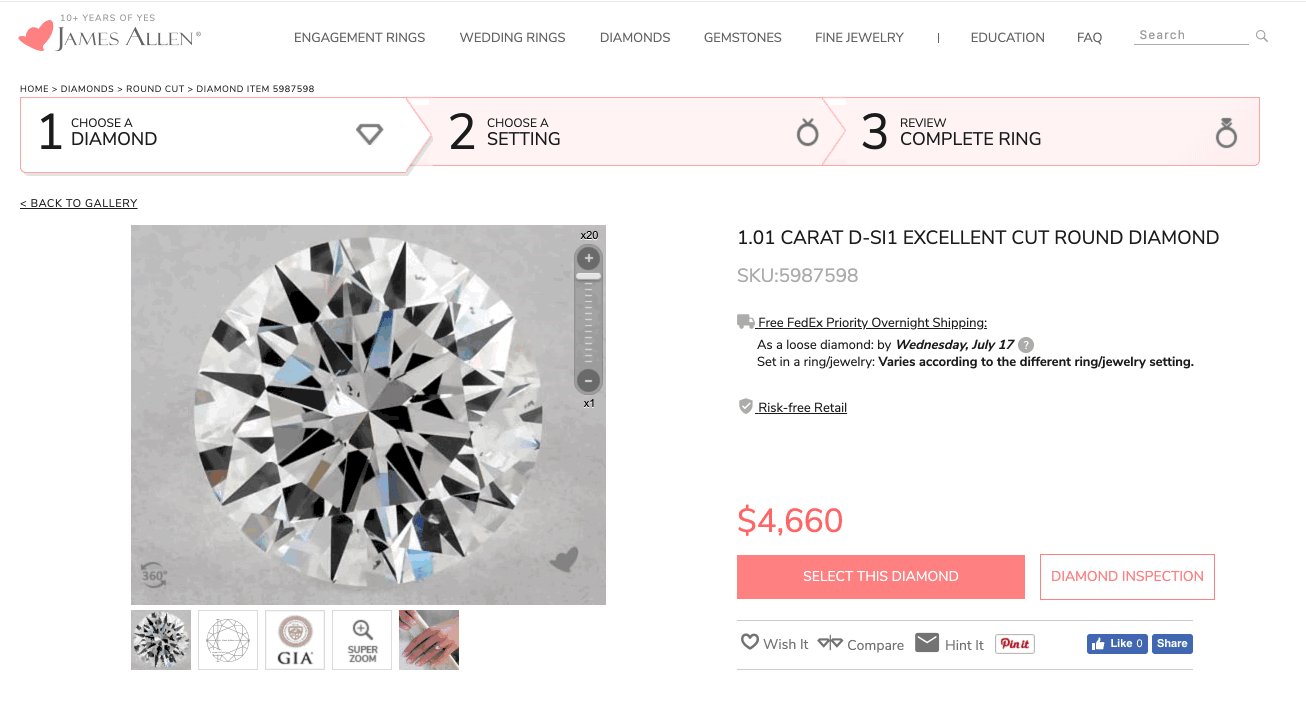
Task: Pin this diamond with Pinterest button
Action: coord(1015,644)
